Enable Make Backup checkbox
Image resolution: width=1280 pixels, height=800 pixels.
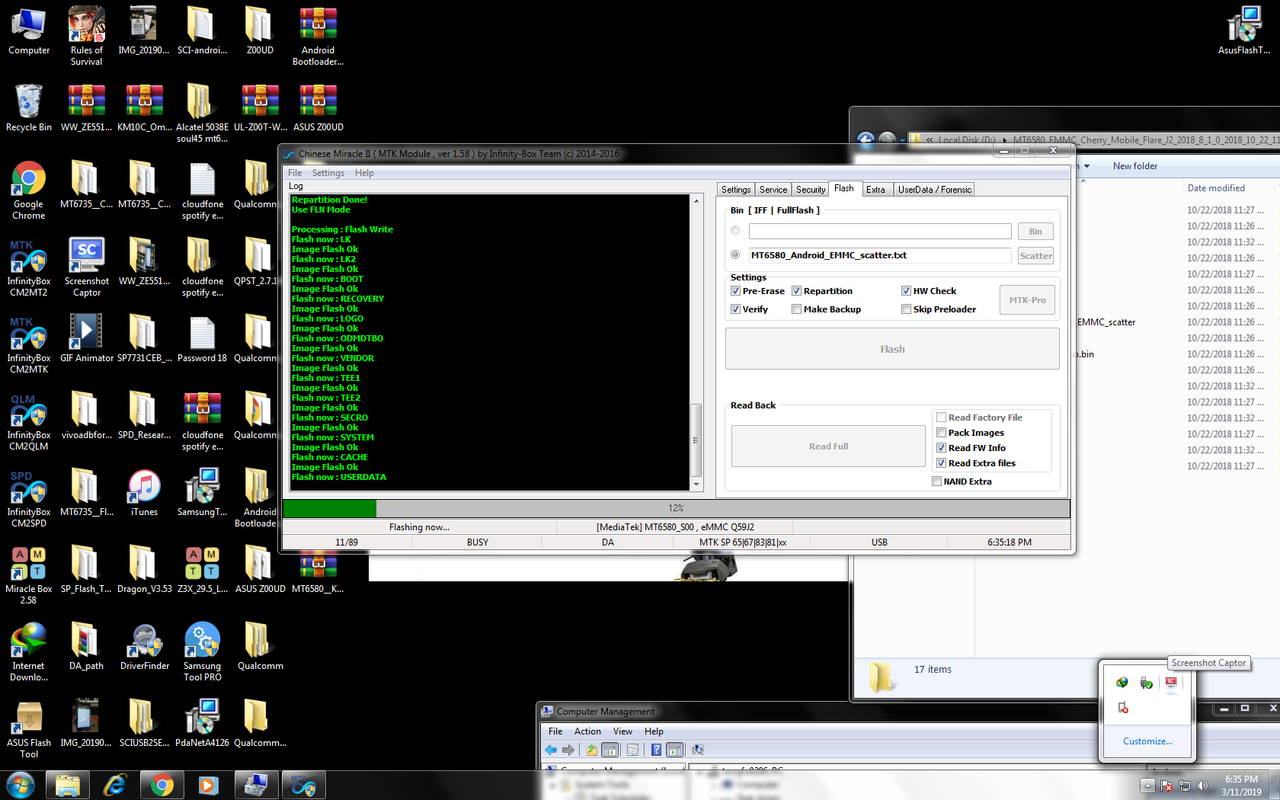(797, 309)
